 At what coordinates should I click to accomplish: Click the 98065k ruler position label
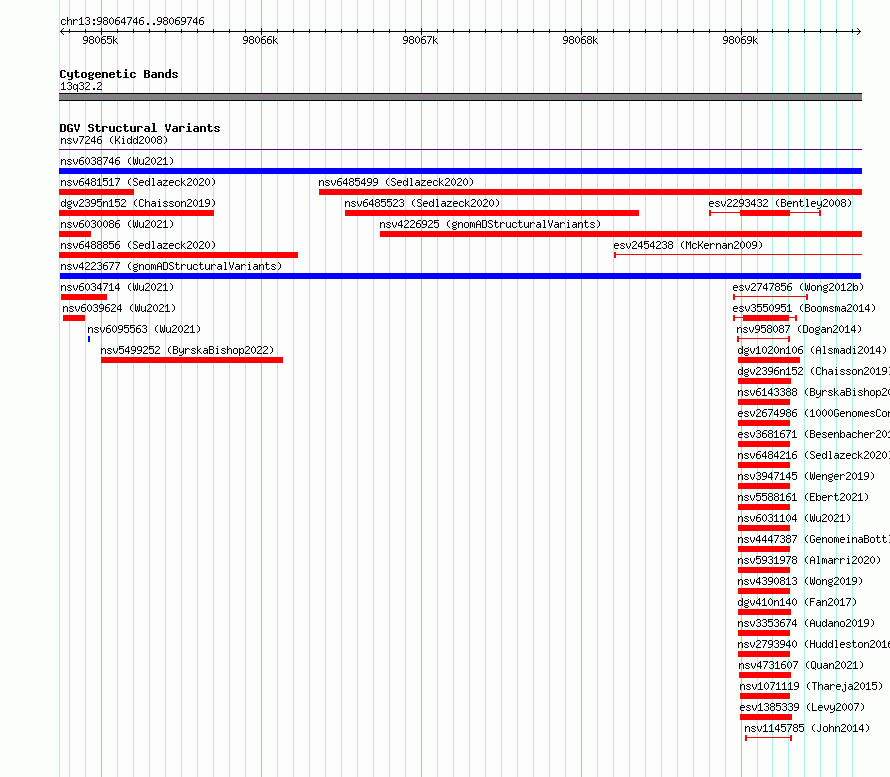(100, 40)
